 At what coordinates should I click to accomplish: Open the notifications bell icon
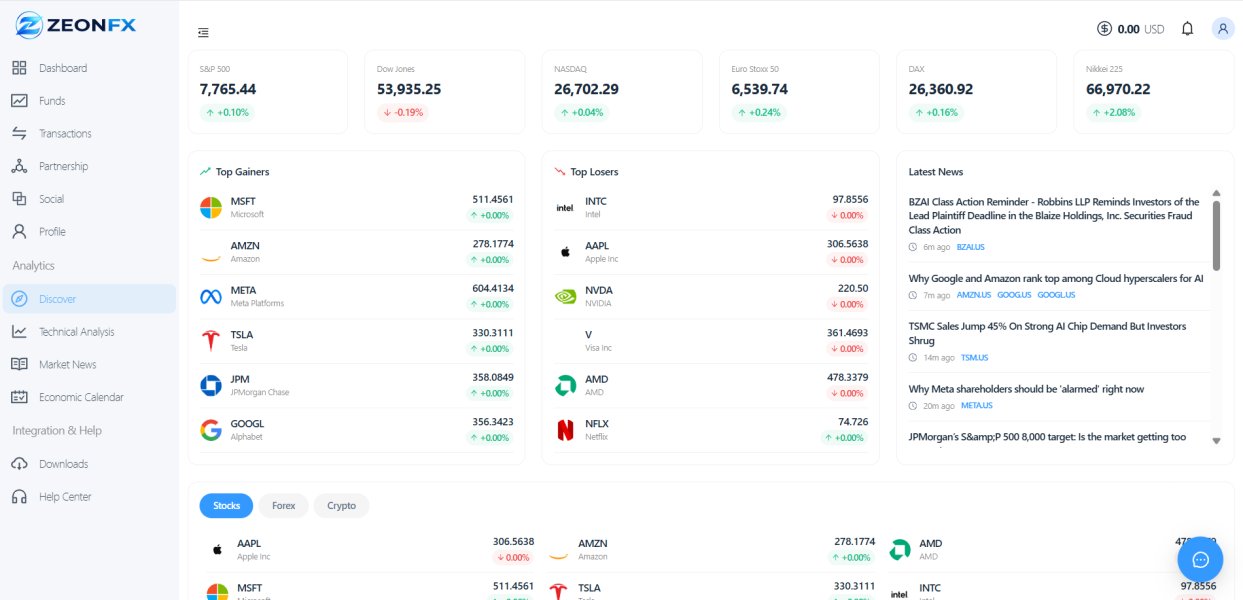tap(1187, 29)
